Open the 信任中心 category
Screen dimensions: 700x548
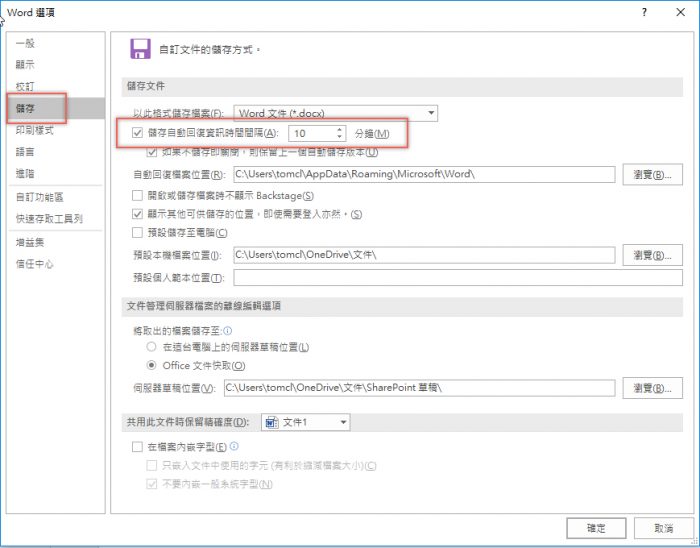click(x=35, y=264)
